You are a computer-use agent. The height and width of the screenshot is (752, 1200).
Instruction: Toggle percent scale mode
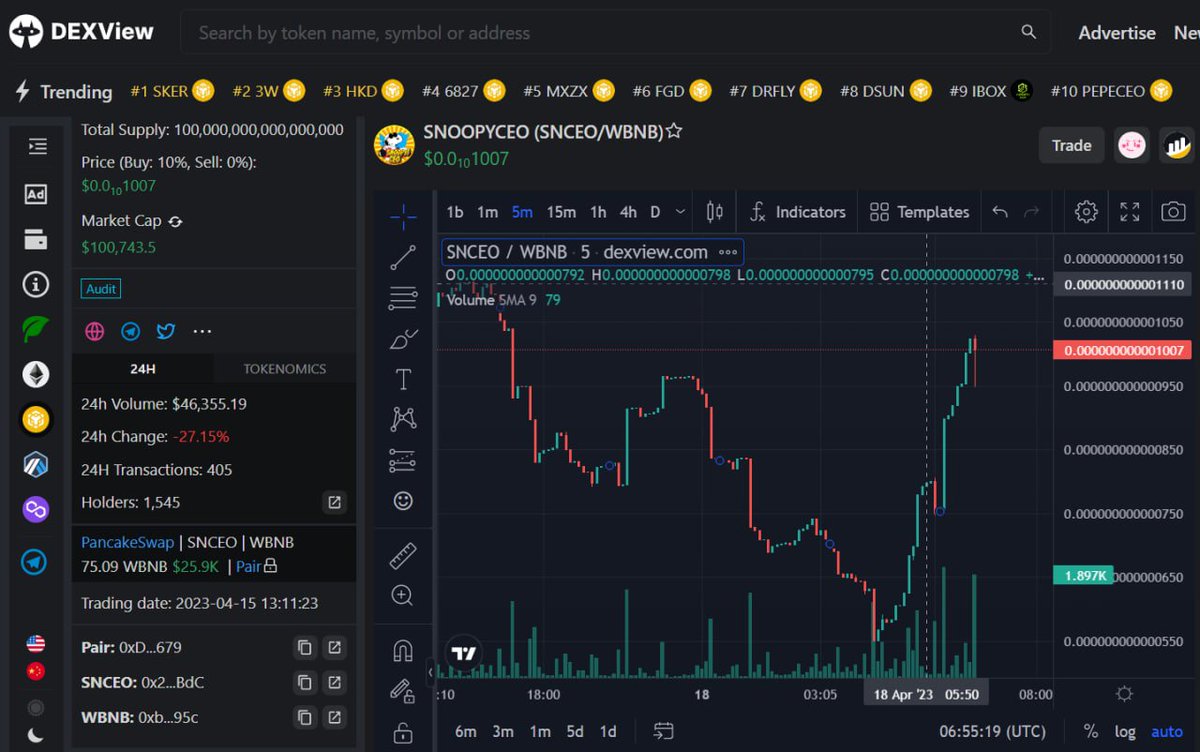tap(1090, 731)
